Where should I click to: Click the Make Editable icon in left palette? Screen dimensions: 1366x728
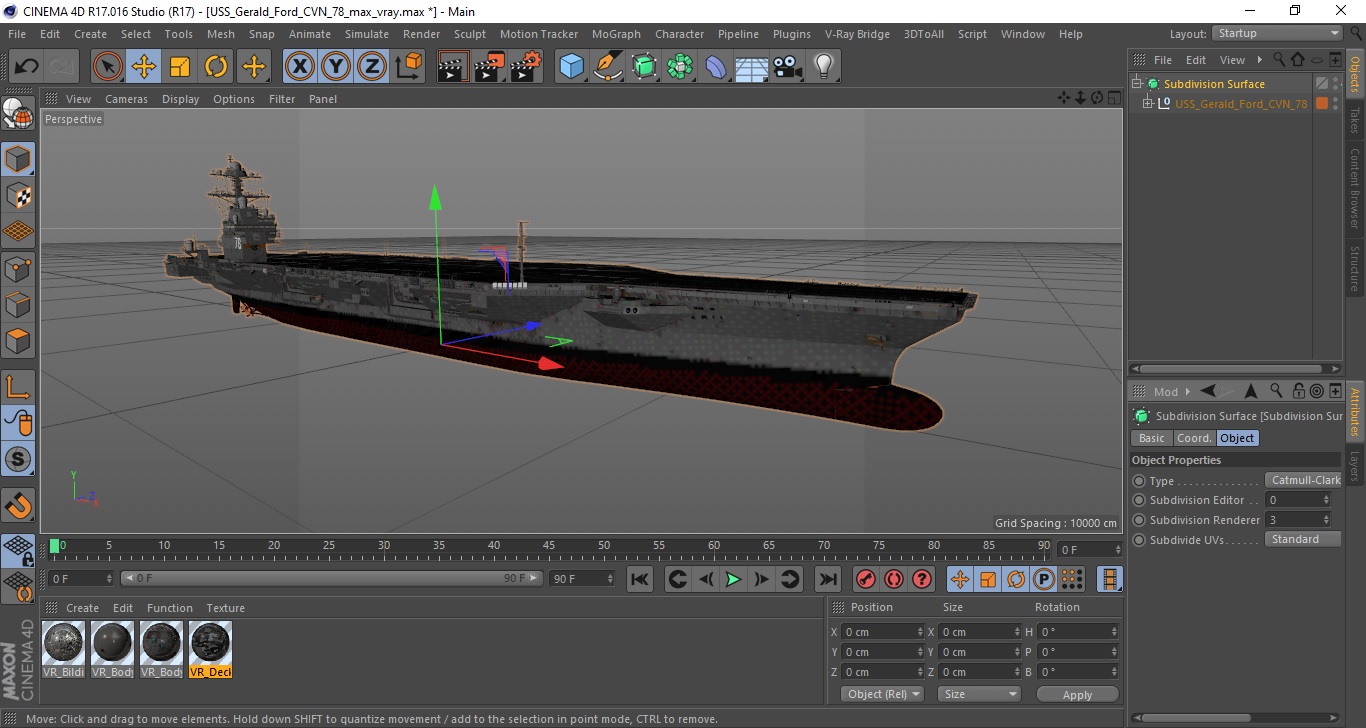click(19, 115)
